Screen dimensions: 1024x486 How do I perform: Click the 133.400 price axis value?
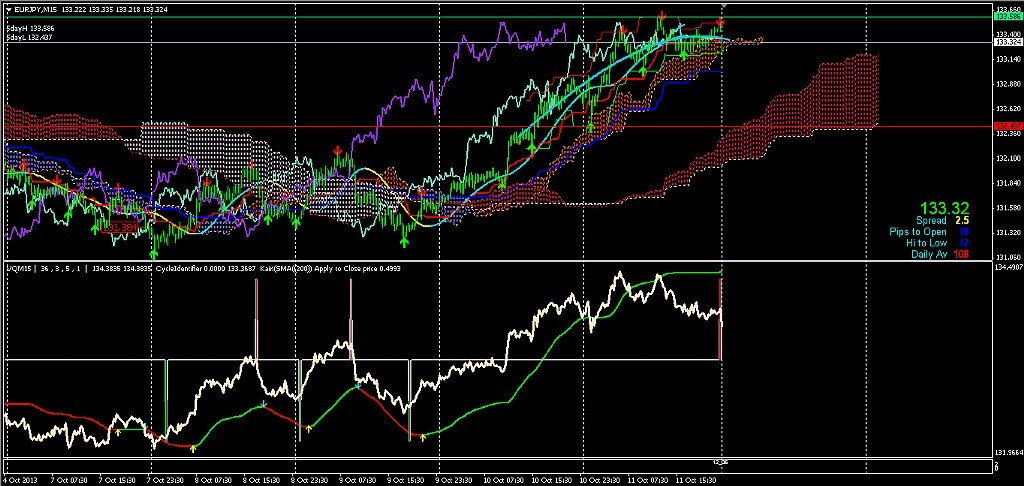(1008, 34)
